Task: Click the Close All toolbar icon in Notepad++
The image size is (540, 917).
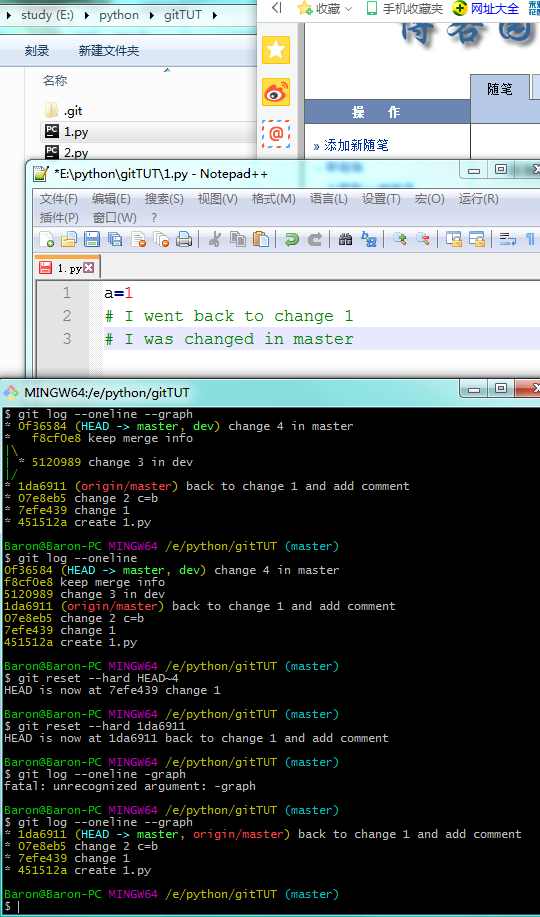Action: [161, 239]
